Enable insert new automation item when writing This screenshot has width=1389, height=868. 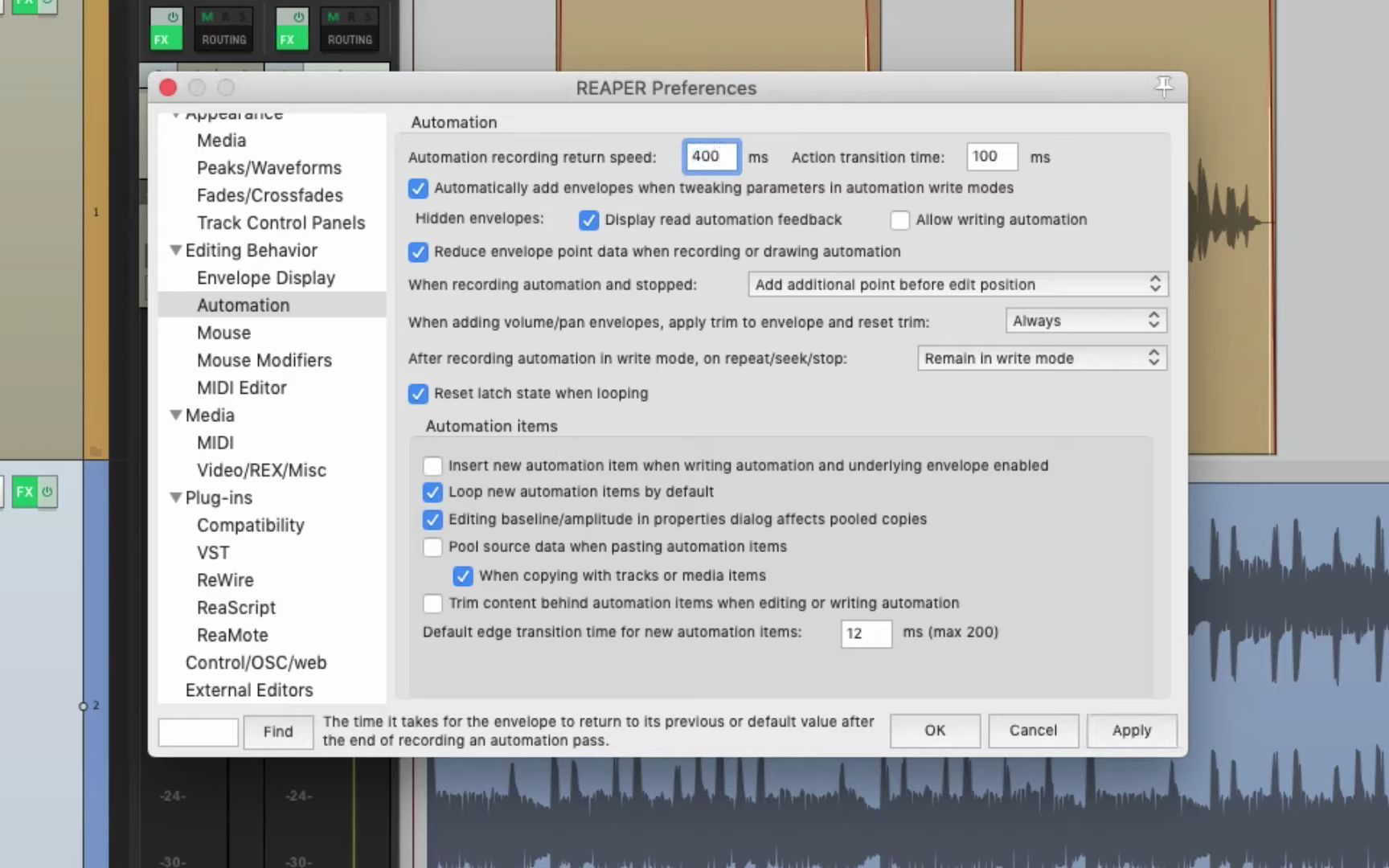coord(432,465)
